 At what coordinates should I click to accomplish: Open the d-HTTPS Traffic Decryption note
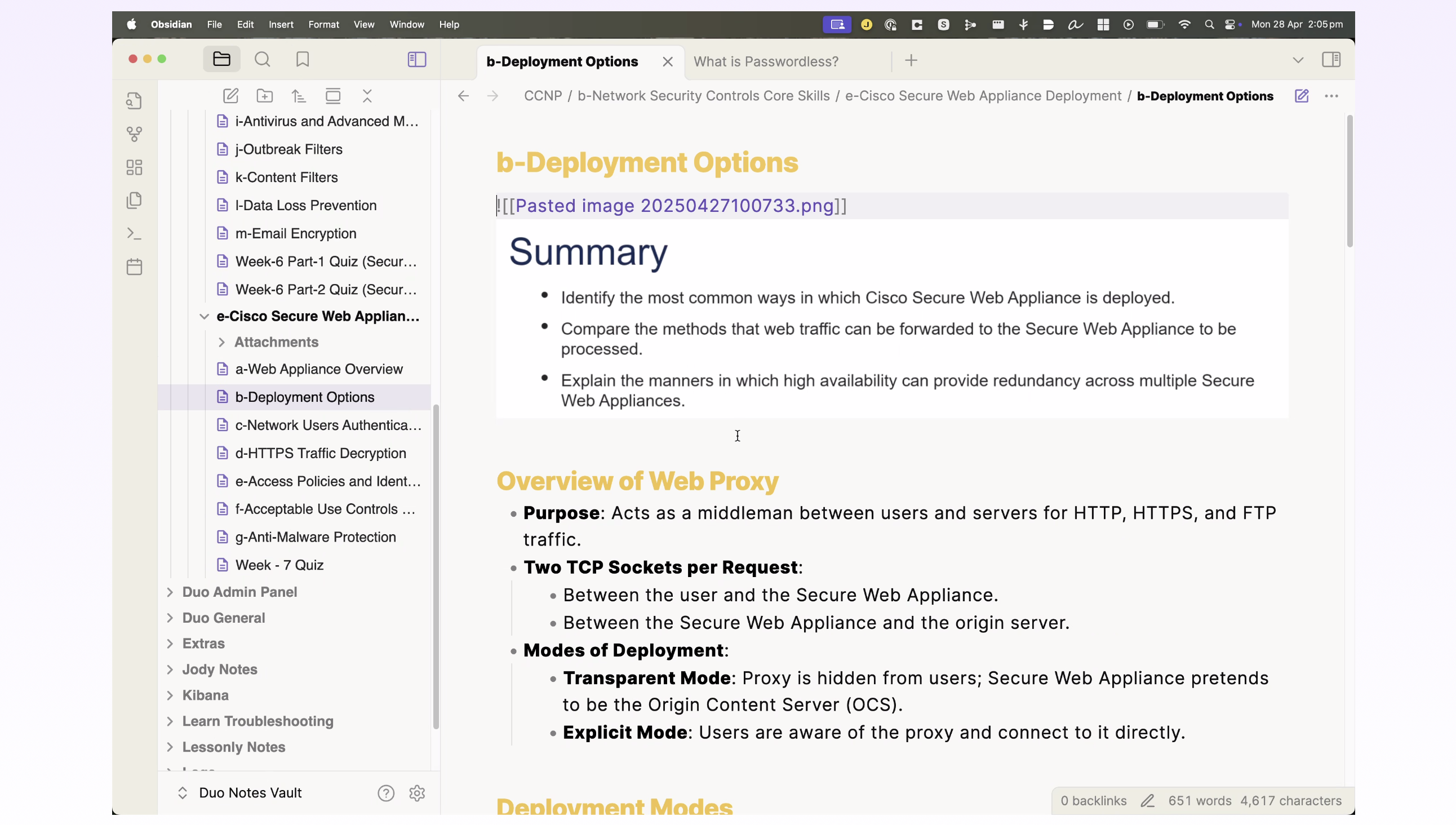321,453
